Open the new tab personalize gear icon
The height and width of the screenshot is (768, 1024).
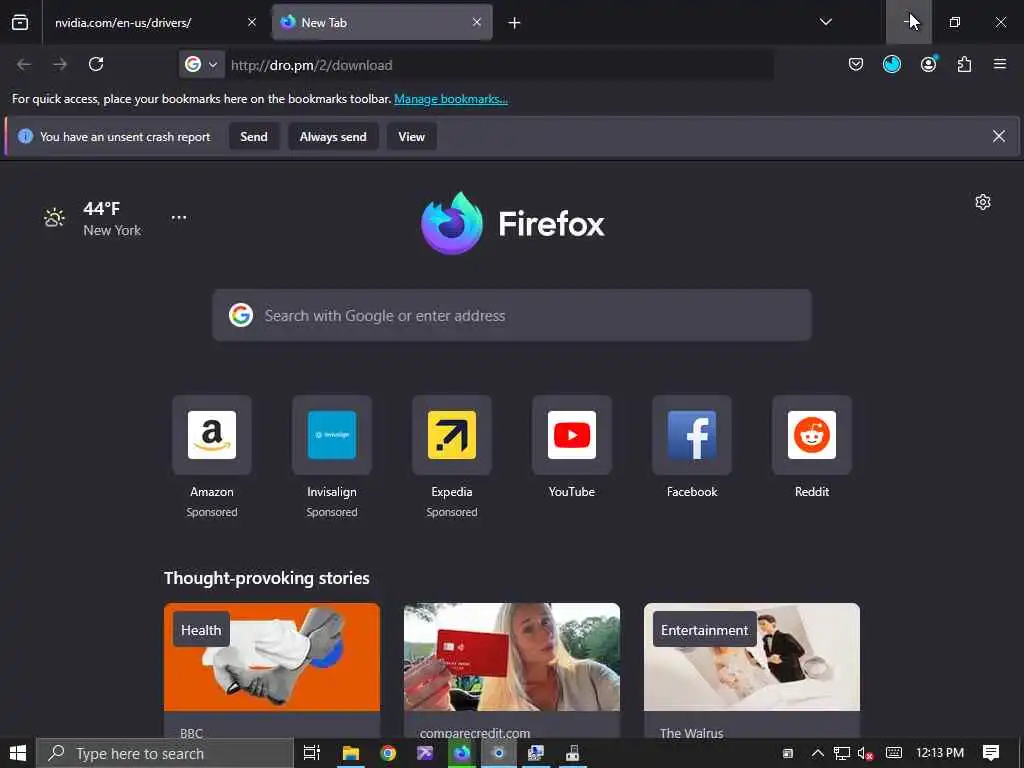983,202
